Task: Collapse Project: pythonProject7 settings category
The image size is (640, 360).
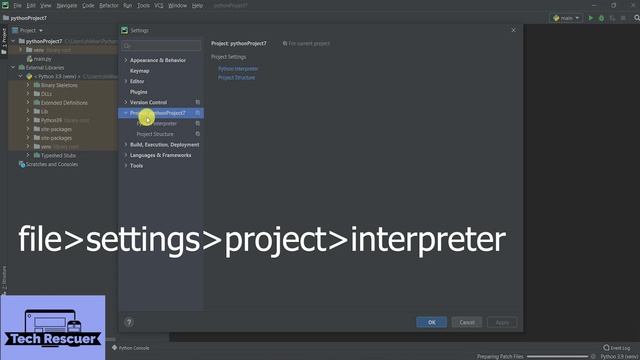Action: click(x=126, y=113)
